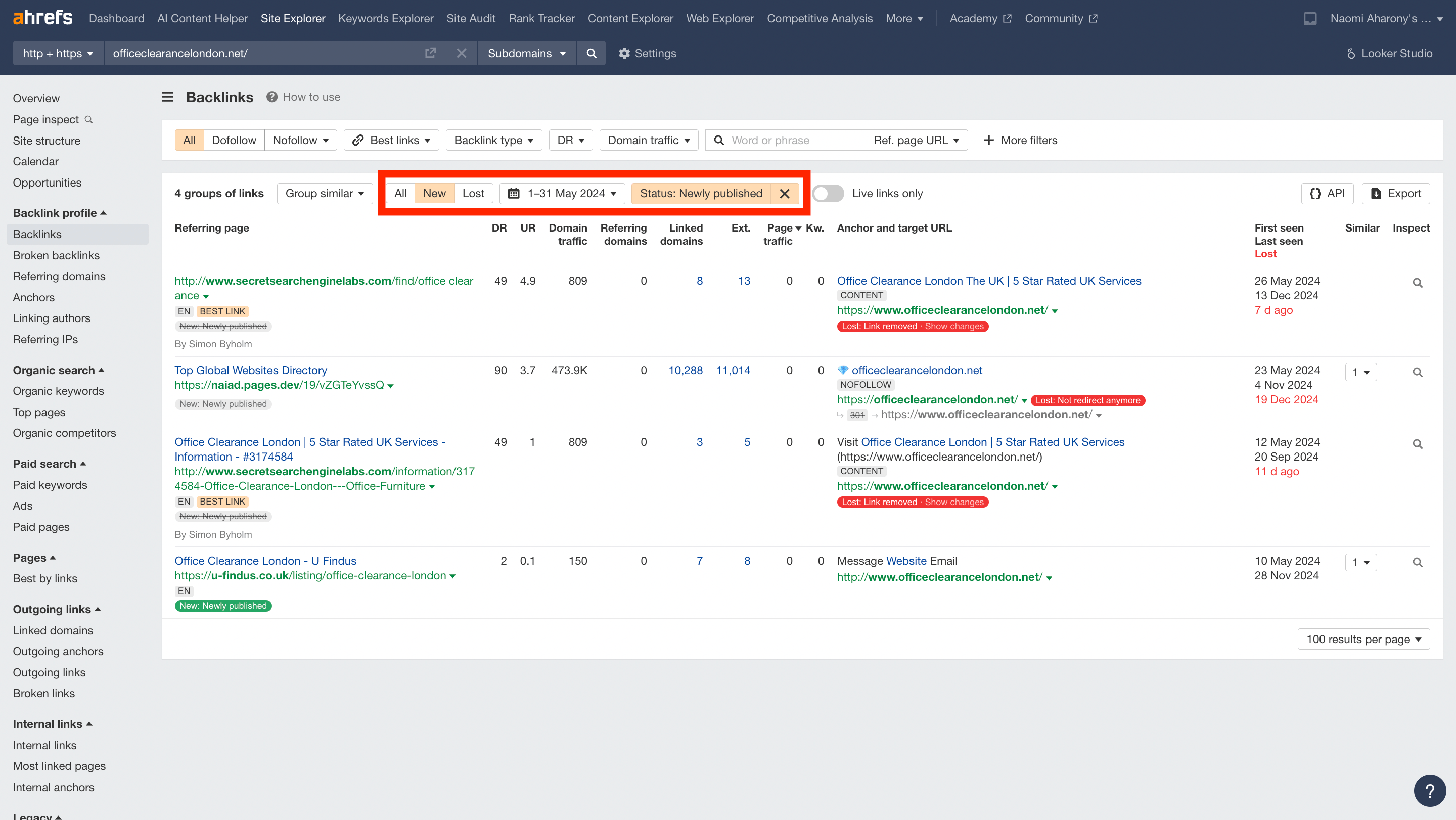The height and width of the screenshot is (820, 1456).
Task: Select the Lost links tab
Action: (473, 193)
